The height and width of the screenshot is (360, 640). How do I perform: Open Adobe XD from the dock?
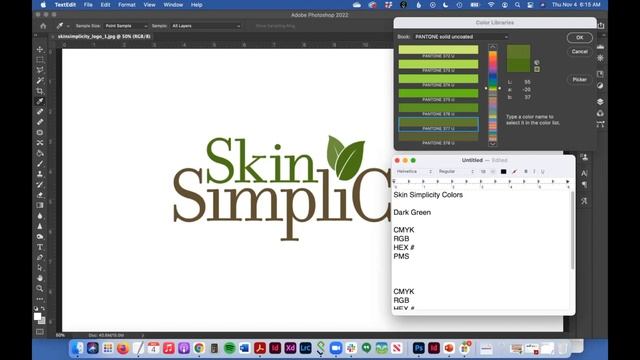click(290, 348)
